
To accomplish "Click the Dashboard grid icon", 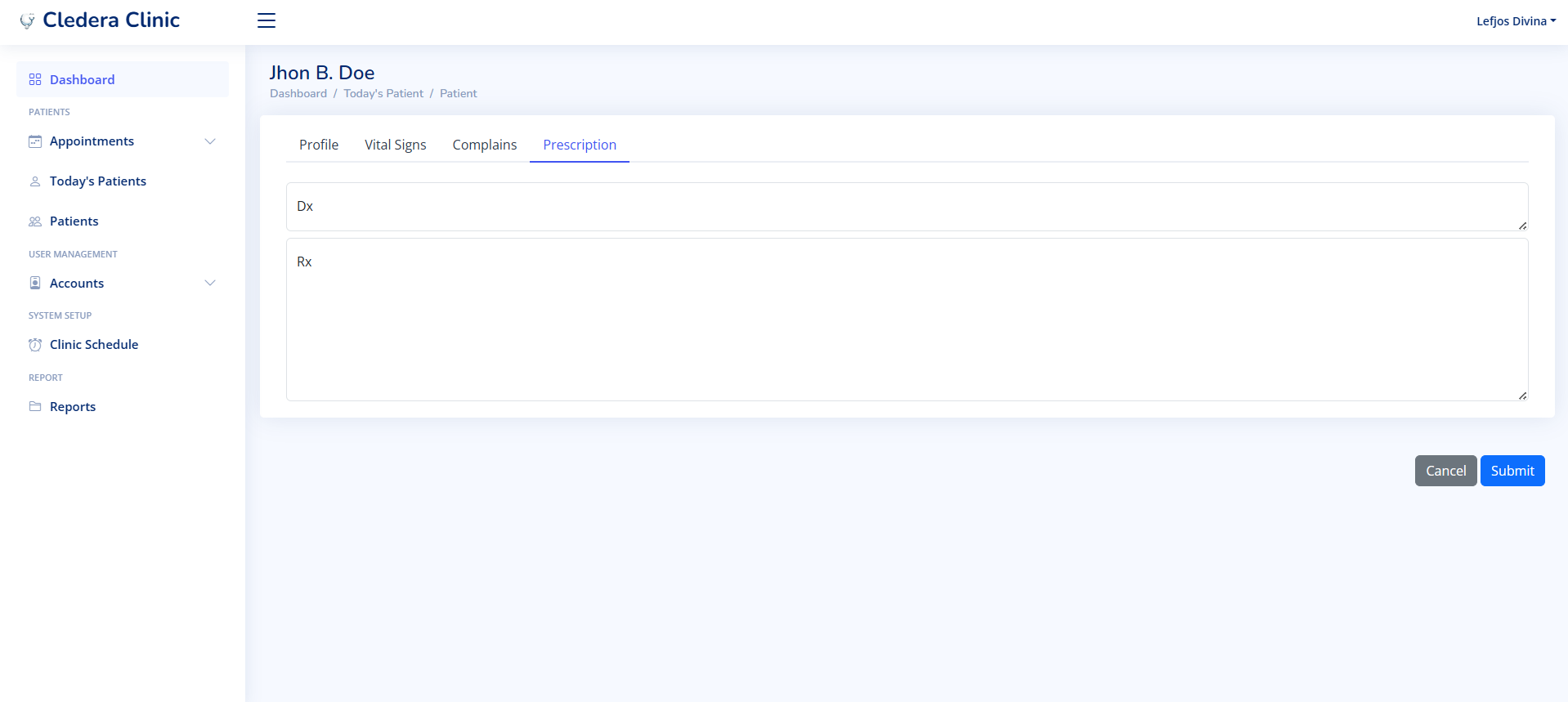I will pos(35,79).
